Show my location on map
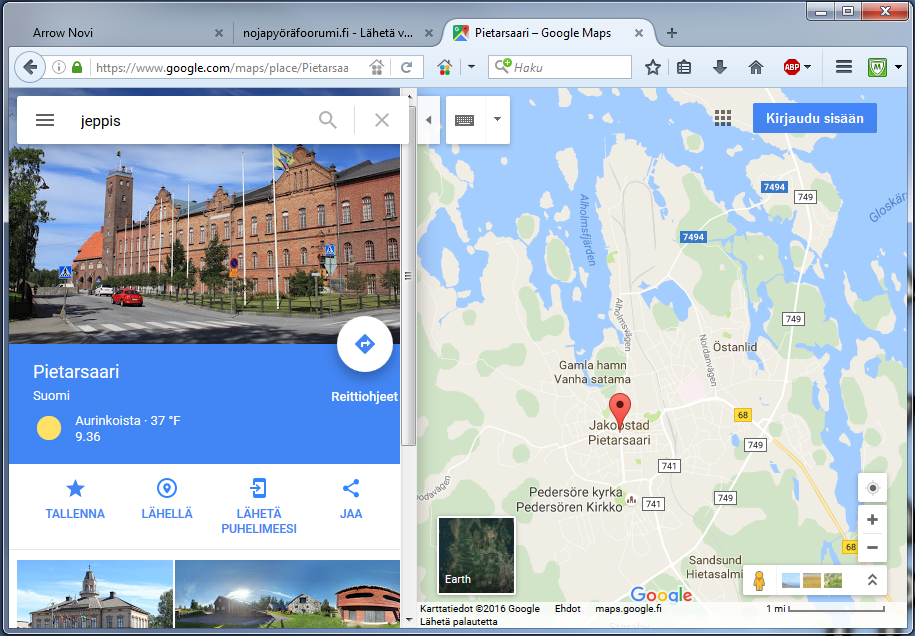The width and height of the screenshot is (915, 636). click(x=872, y=488)
